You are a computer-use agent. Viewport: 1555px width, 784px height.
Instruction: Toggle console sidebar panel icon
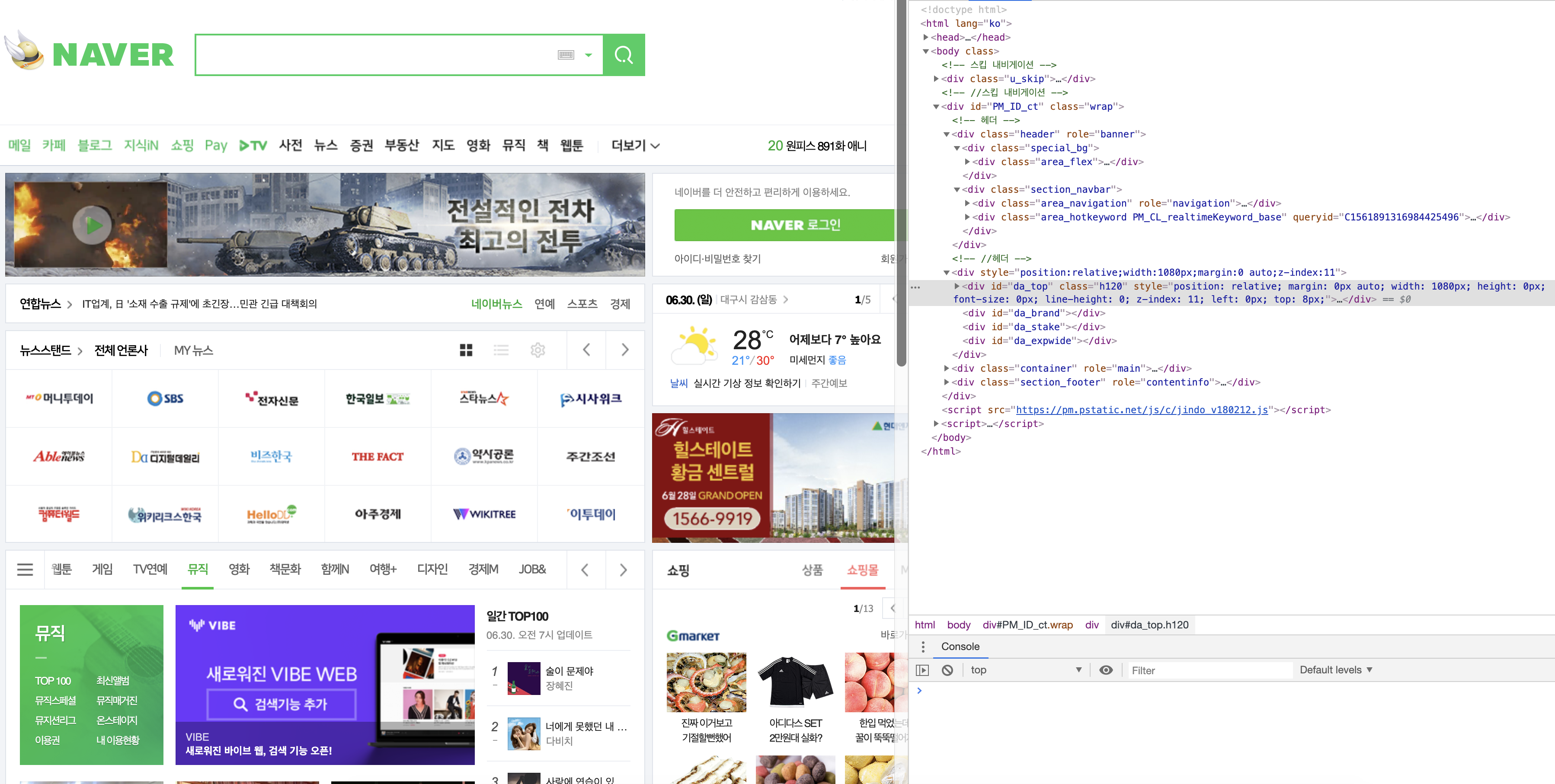point(922,670)
